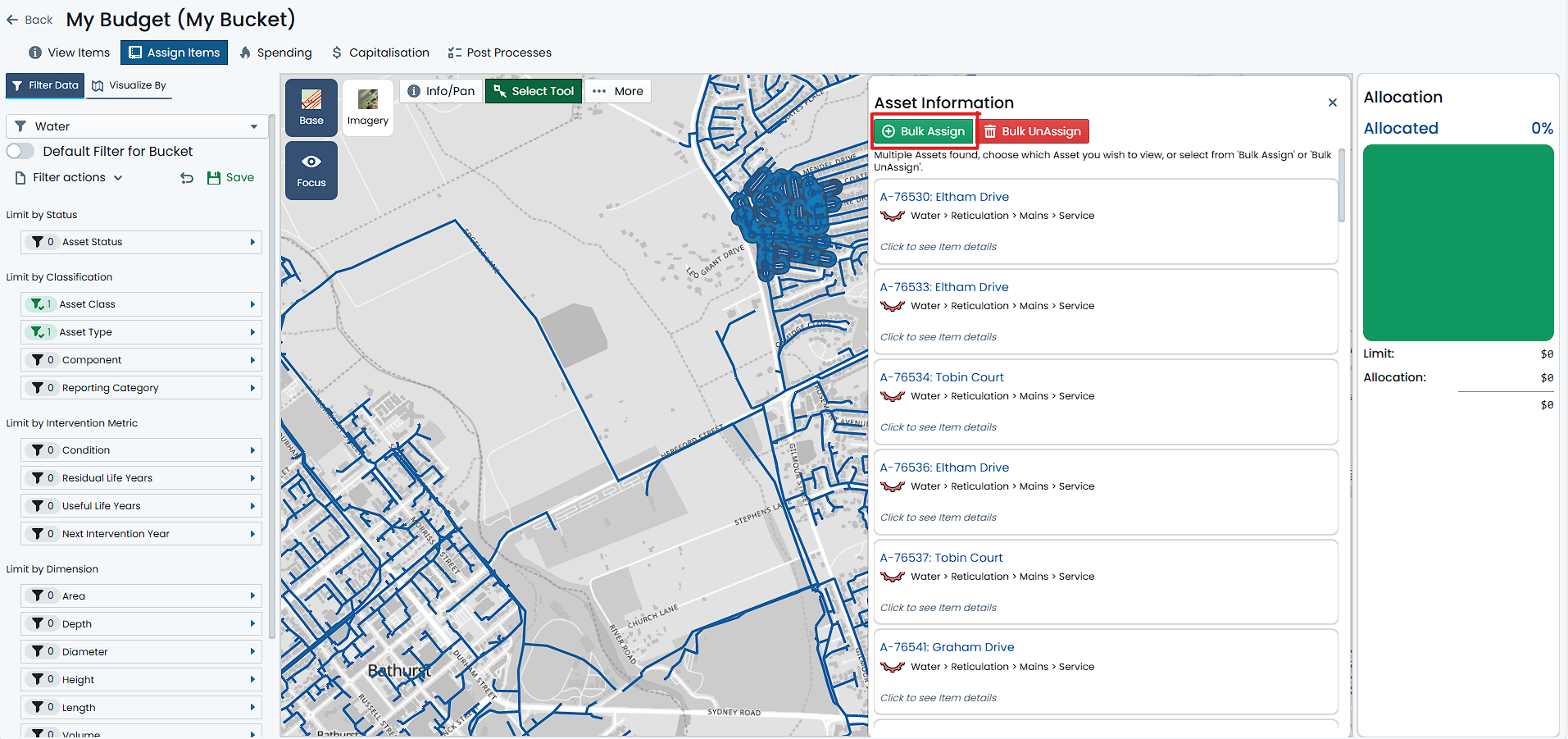Open the More map options
The height and width of the screenshot is (739, 1568).
(618, 91)
